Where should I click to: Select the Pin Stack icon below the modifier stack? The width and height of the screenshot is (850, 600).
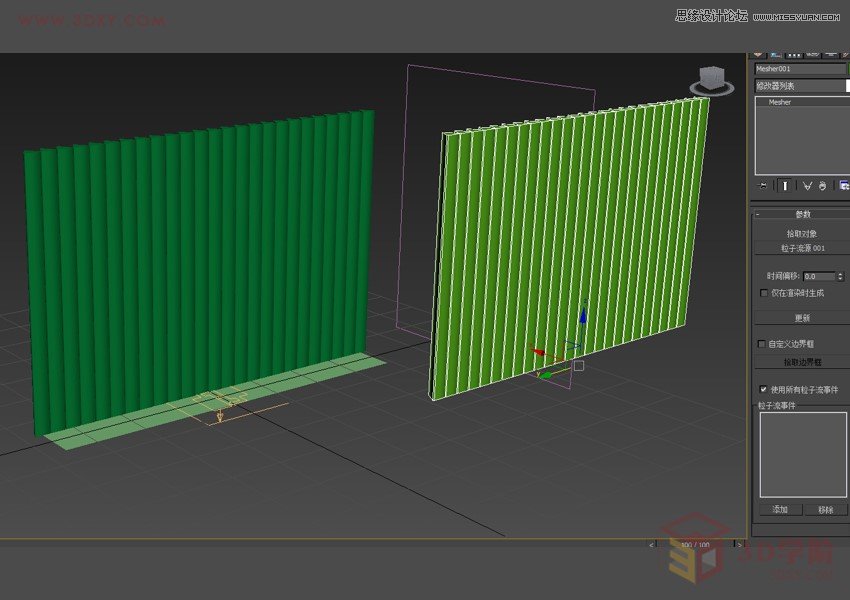tap(763, 184)
